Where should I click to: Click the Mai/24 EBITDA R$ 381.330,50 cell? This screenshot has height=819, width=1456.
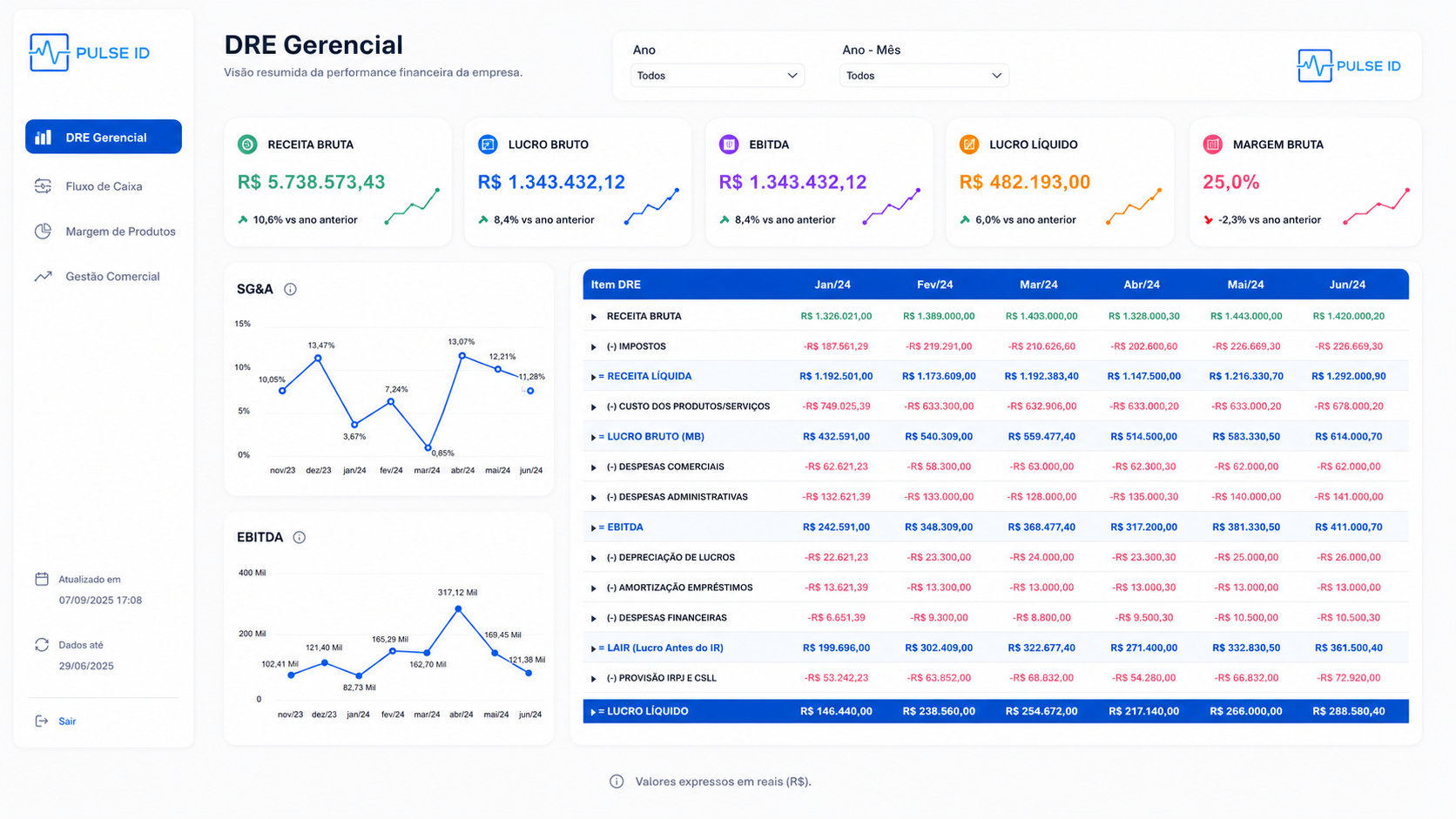[x=1246, y=527]
